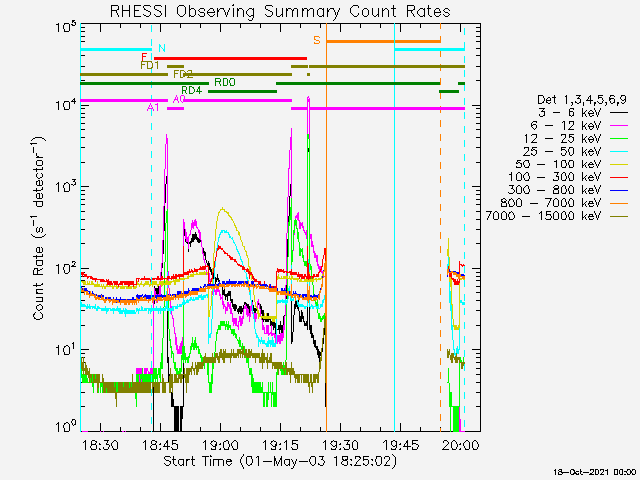Screen dimensions: 640x480
Task: Select the '300 - 800 keV' legend label
Action: [555, 190]
